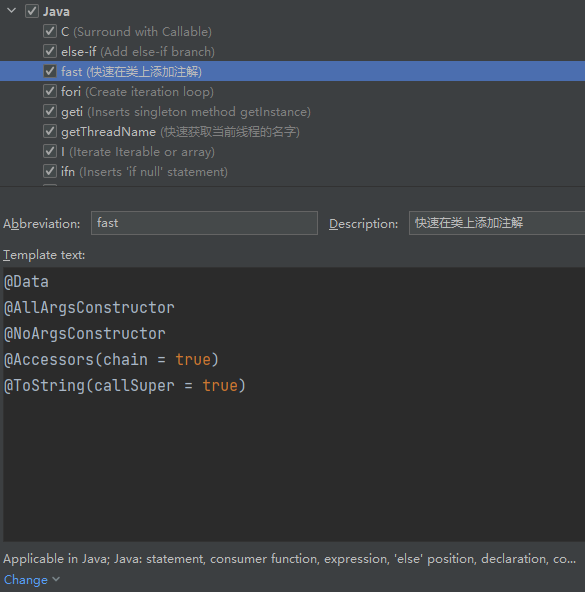Click the @ToString(callSuper = true) line
This screenshot has width=585, height=592.
coord(125,385)
